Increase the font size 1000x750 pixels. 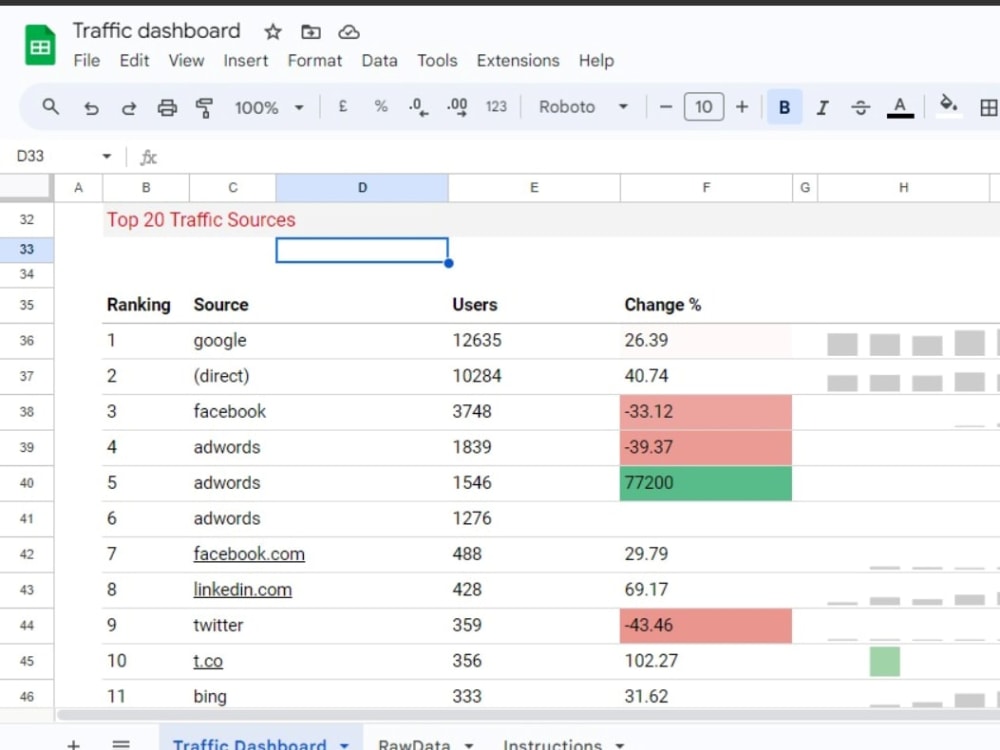tap(742, 107)
